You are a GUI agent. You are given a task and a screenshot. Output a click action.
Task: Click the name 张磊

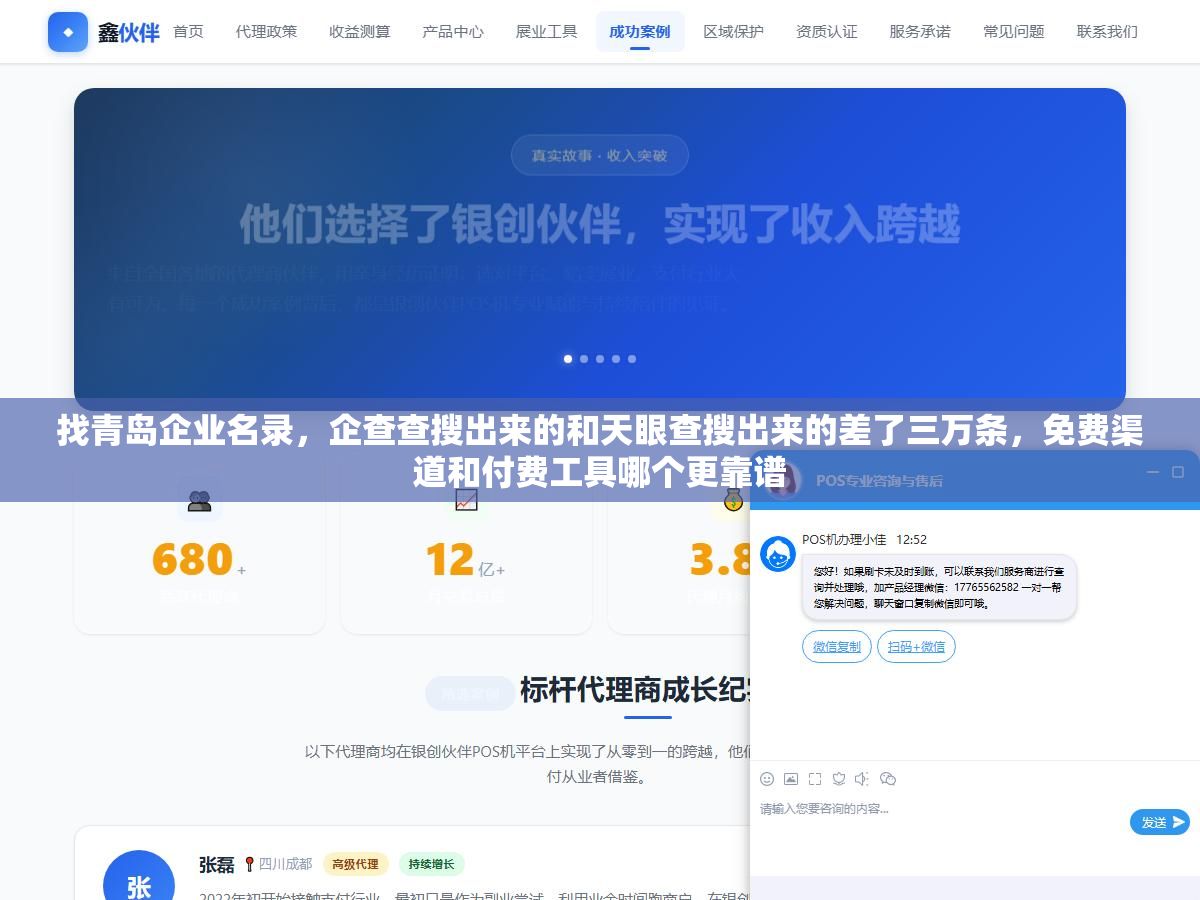(x=216, y=864)
